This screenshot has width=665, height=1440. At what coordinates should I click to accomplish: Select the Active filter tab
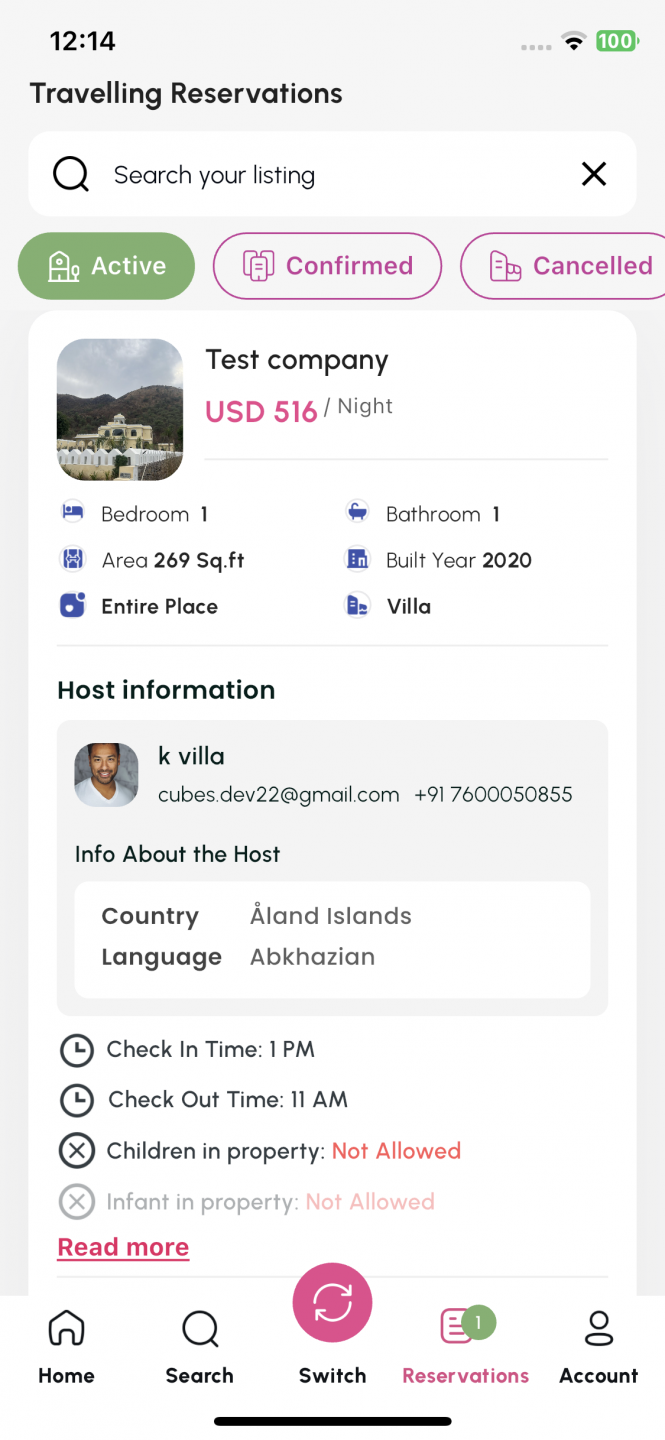106,266
